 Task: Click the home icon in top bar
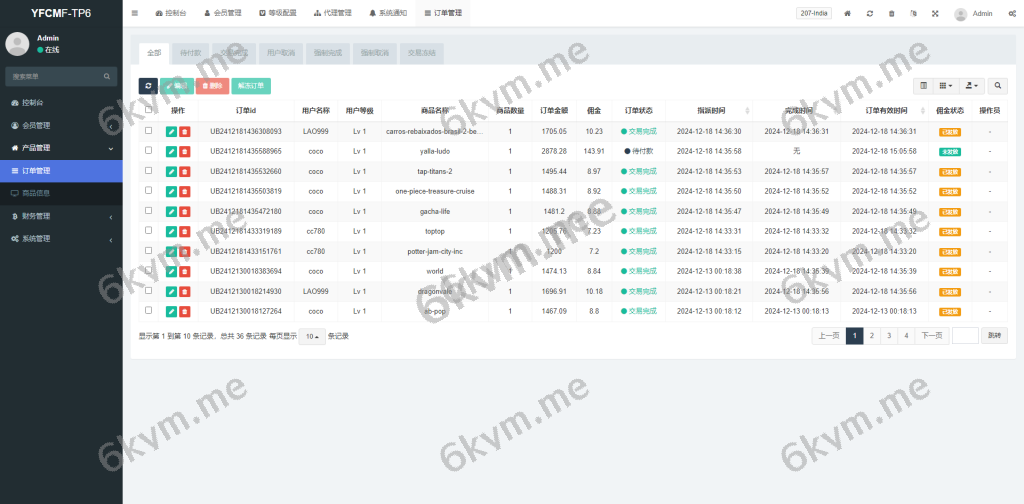(x=848, y=14)
